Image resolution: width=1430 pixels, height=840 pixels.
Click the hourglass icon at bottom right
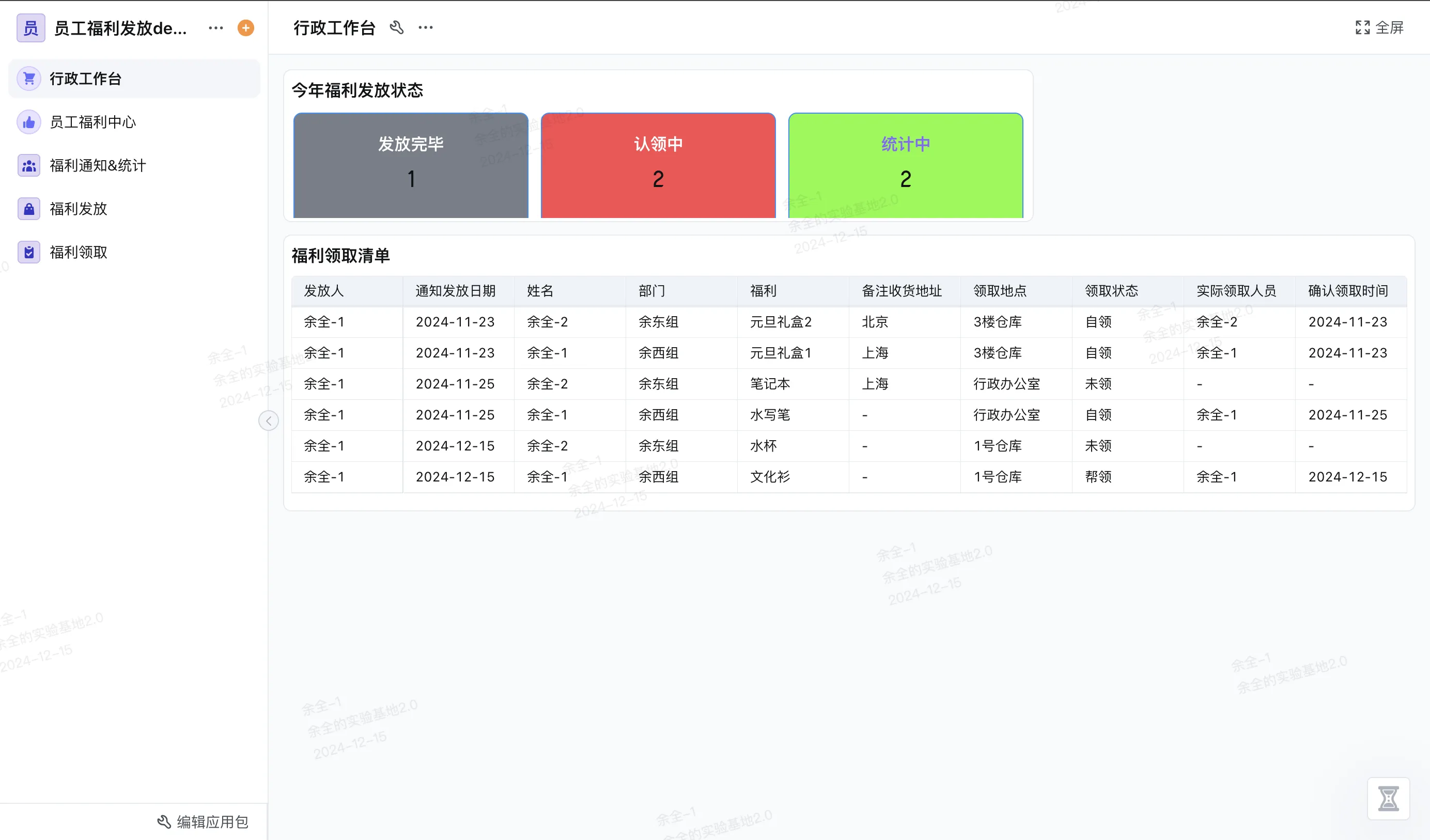(x=1390, y=799)
